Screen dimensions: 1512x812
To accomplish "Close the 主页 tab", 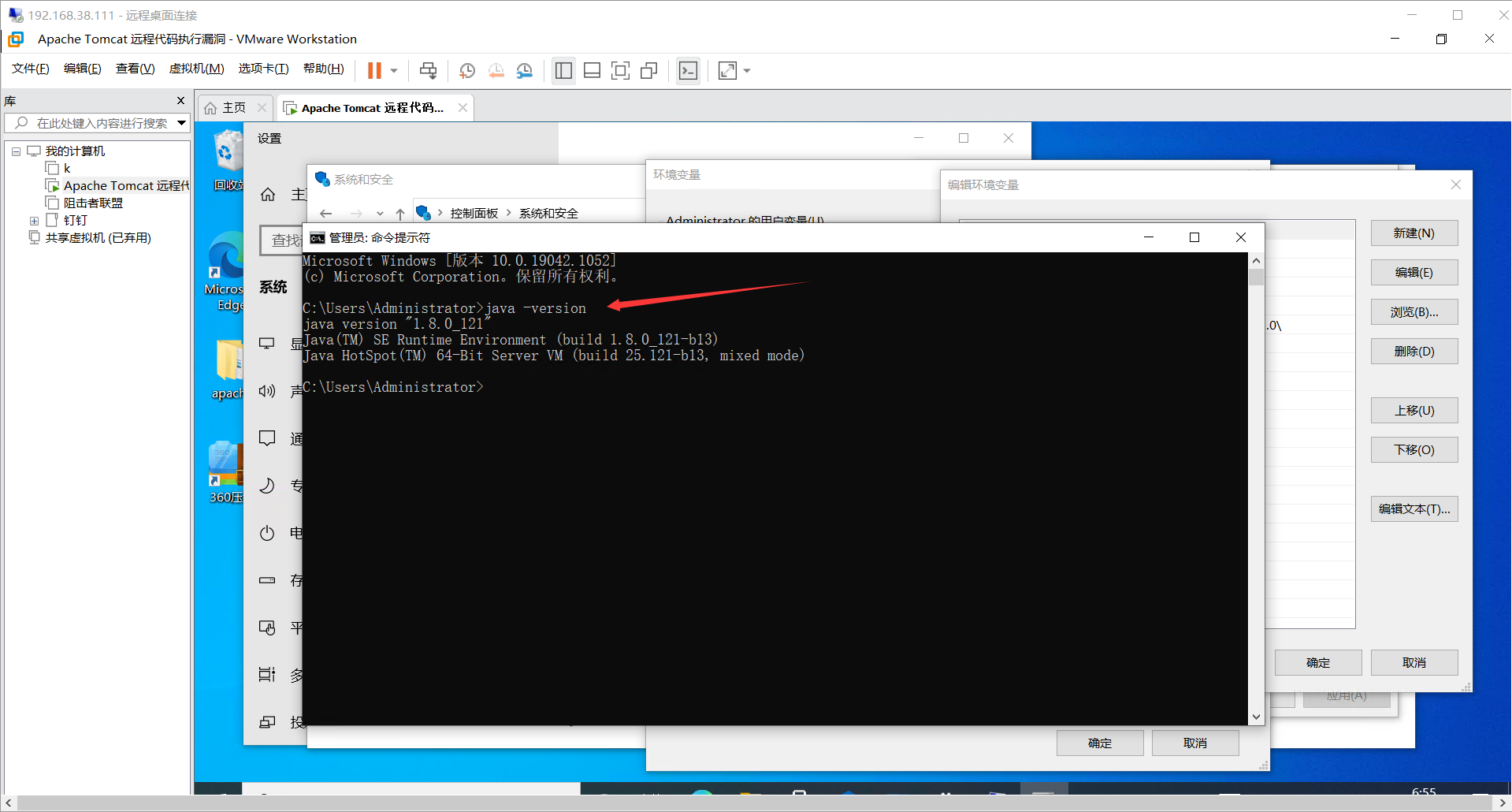I will (262, 108).
